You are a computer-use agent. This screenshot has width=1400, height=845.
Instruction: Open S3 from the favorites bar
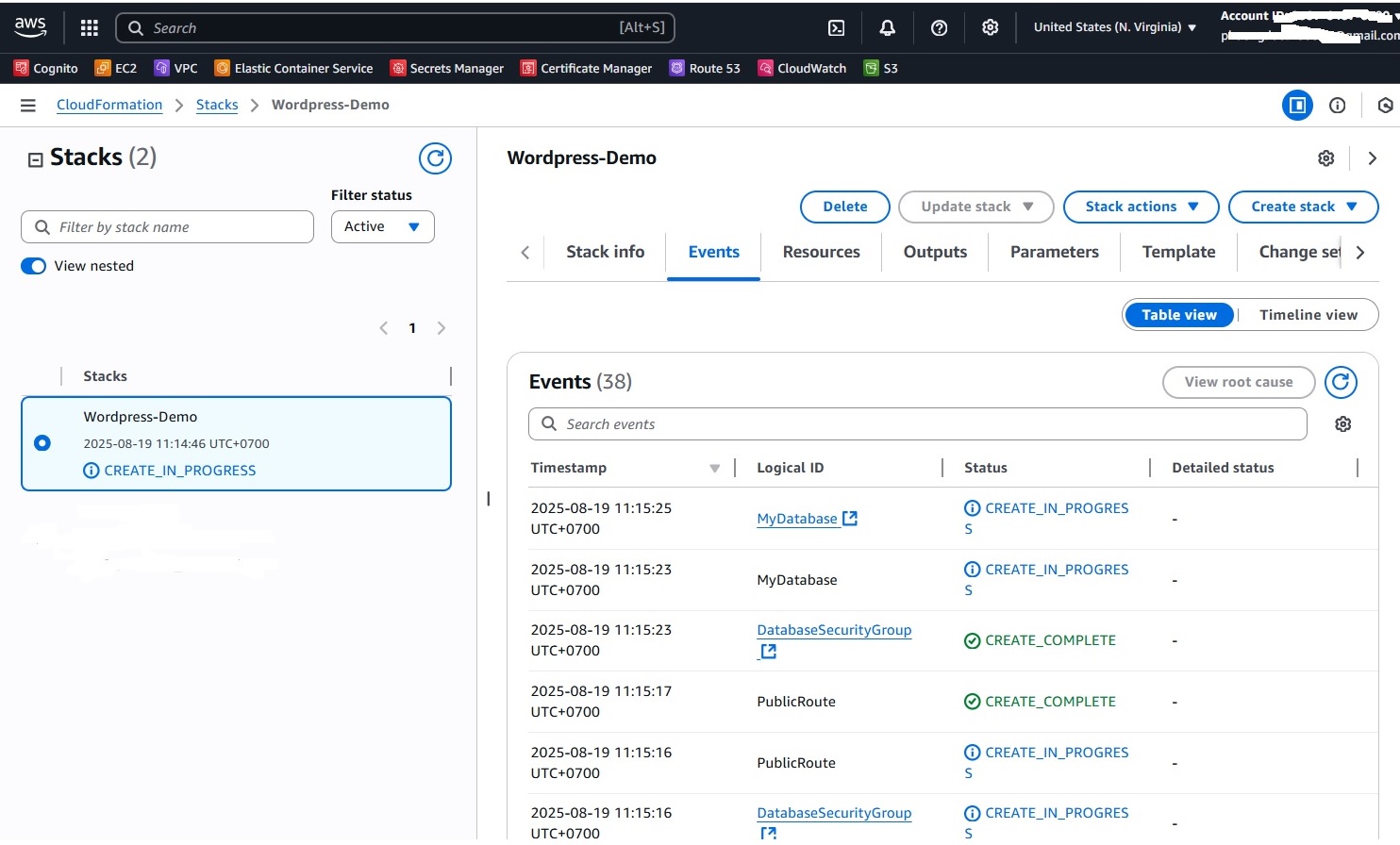coord(881,68)
